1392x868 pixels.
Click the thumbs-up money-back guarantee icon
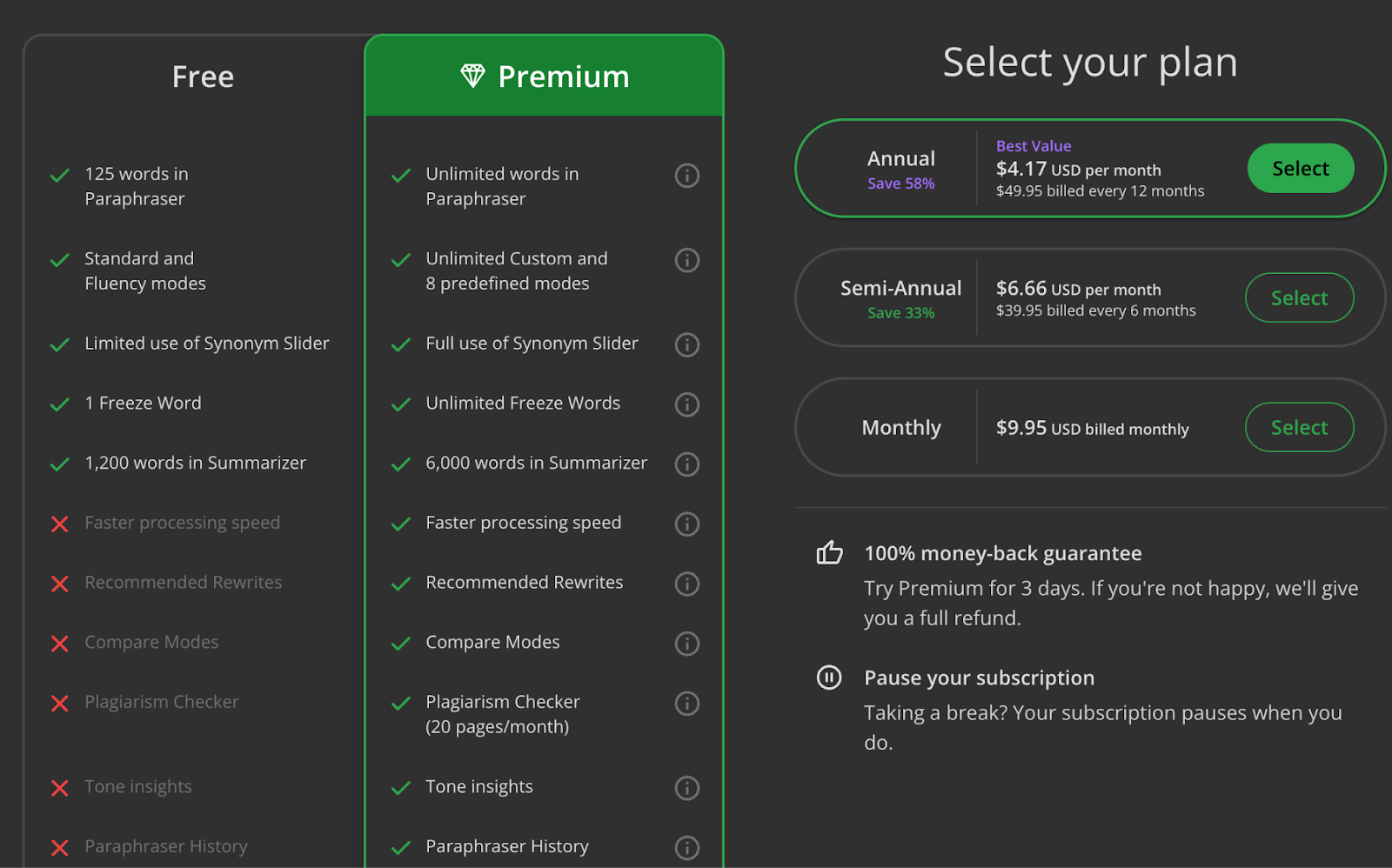point(829,553)
